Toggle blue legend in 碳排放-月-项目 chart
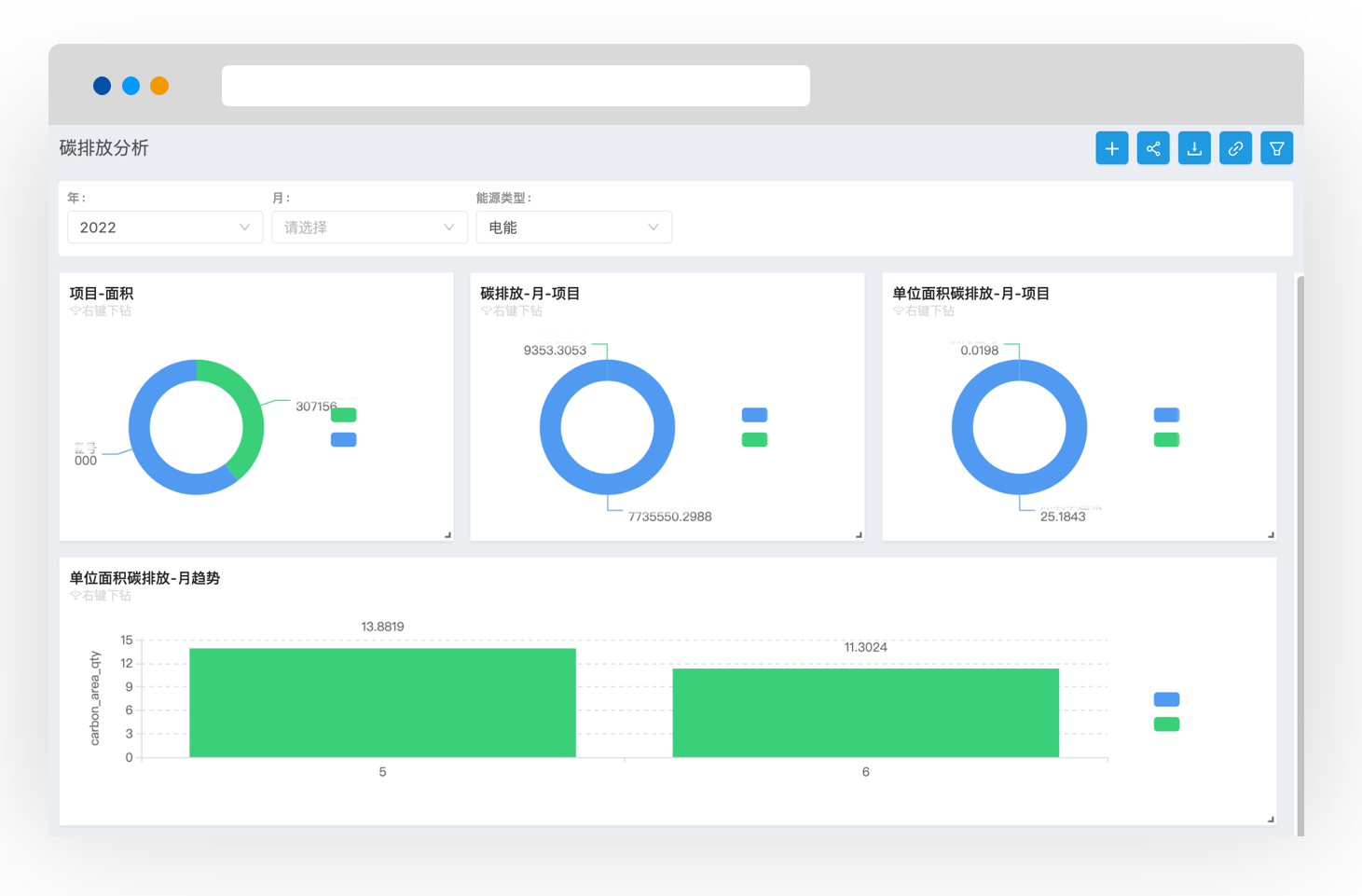 [754, 415]
